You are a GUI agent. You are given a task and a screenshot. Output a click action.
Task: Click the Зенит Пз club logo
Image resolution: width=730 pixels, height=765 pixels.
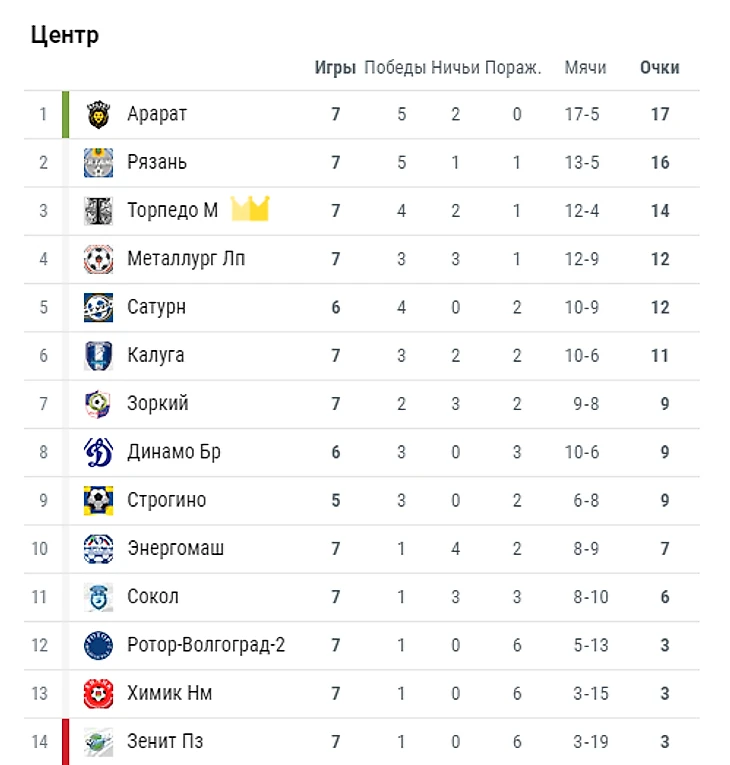click(98, 742)
